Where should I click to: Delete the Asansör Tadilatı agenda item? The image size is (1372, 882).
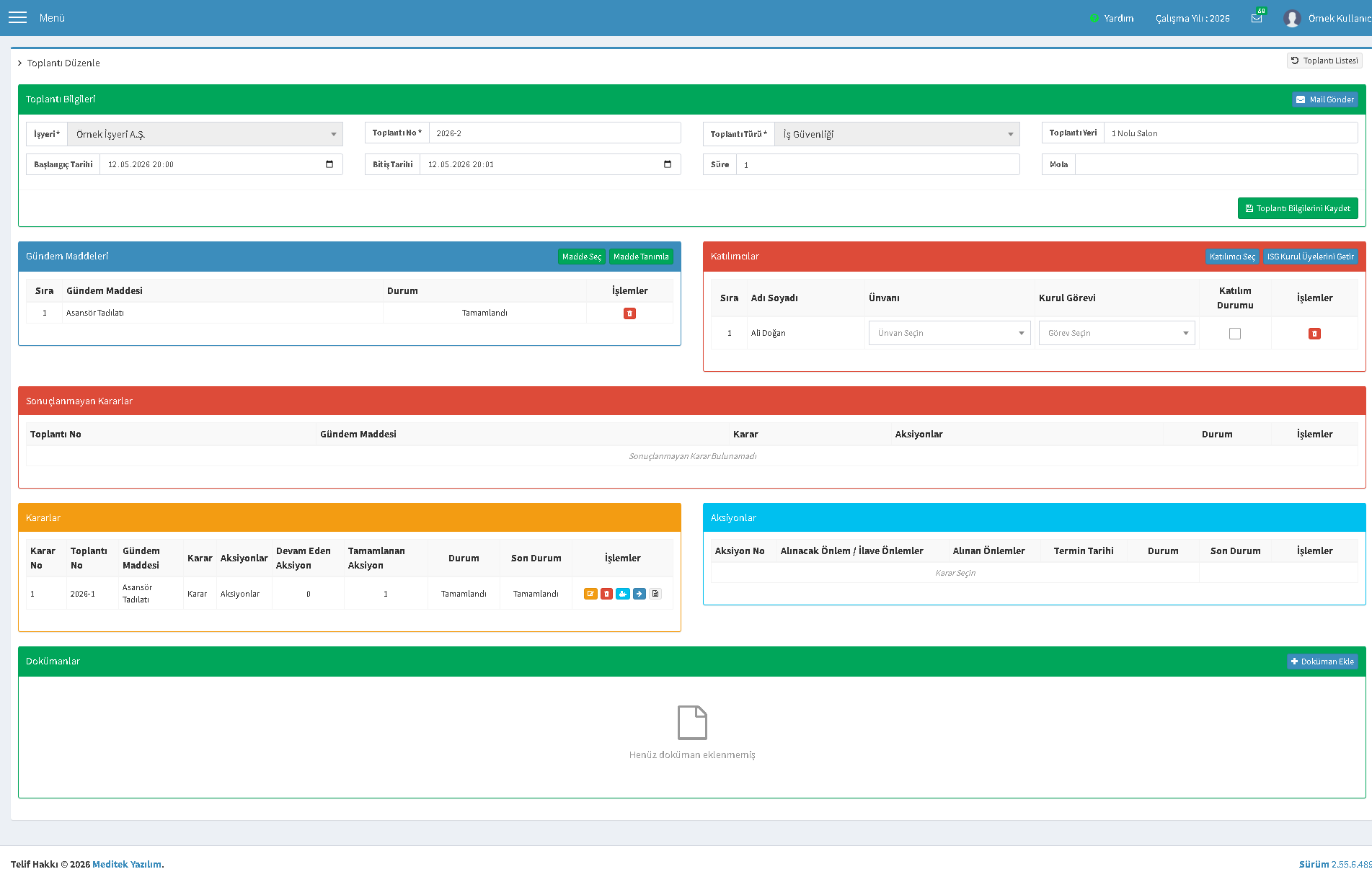pyautogui.click(x=629, y=313)
